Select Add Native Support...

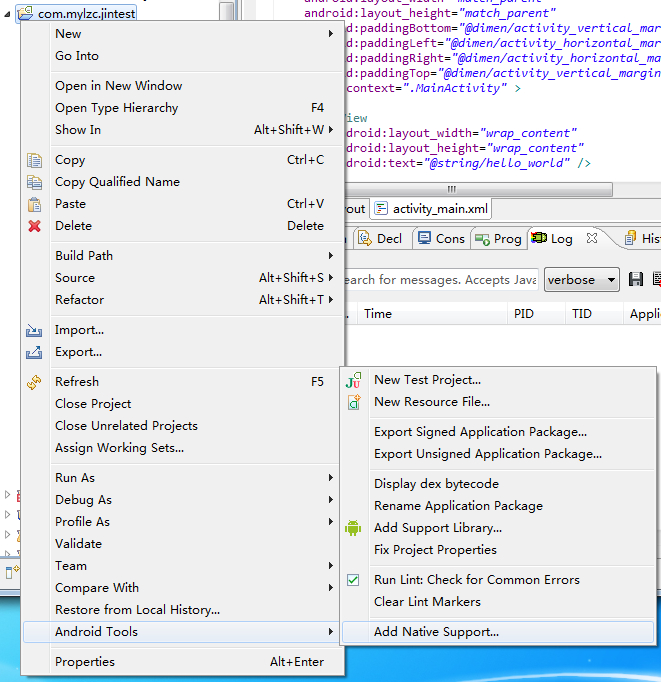[x=498, y=632]
